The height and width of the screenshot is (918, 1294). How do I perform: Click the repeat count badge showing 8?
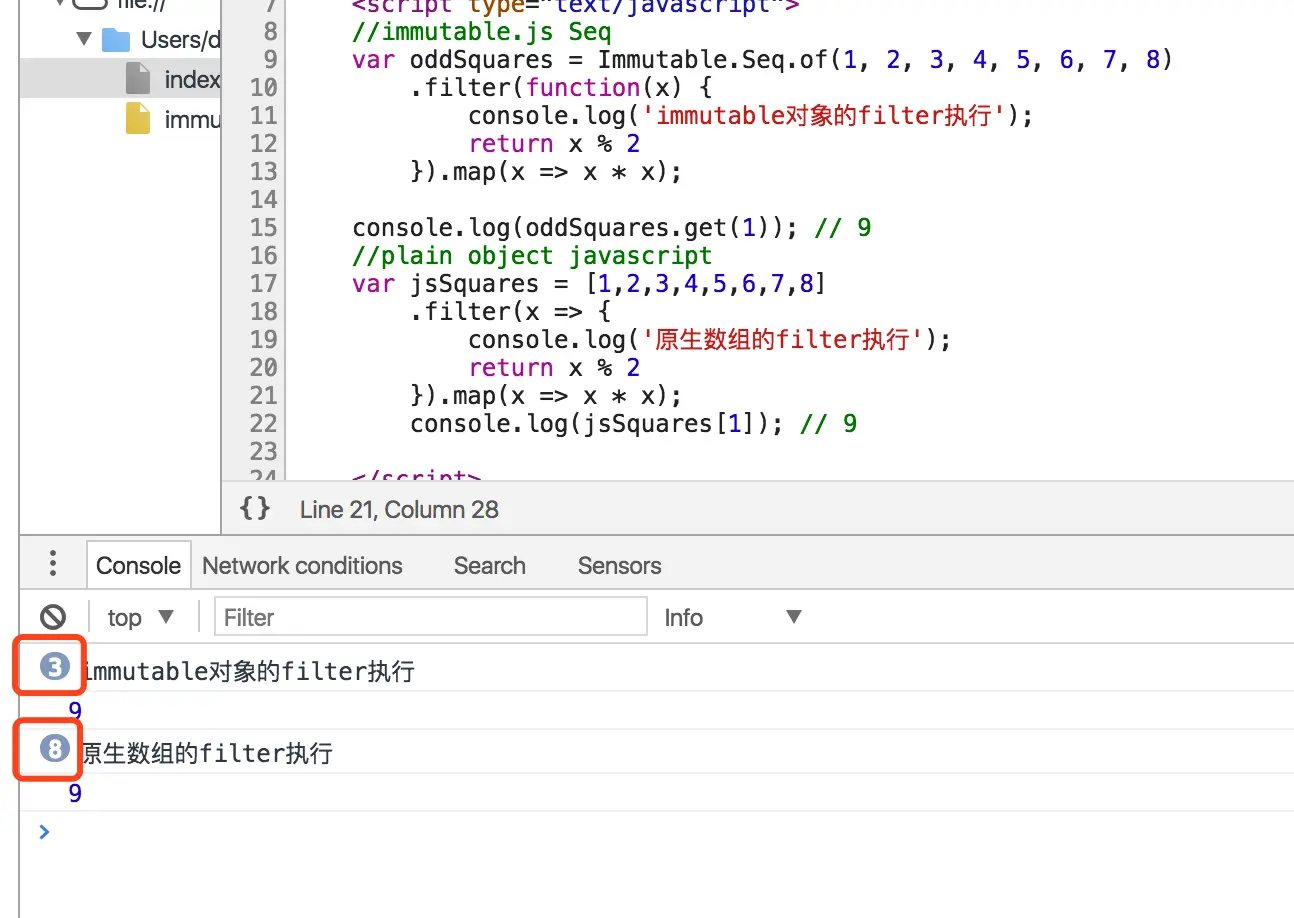pos(54,748)
